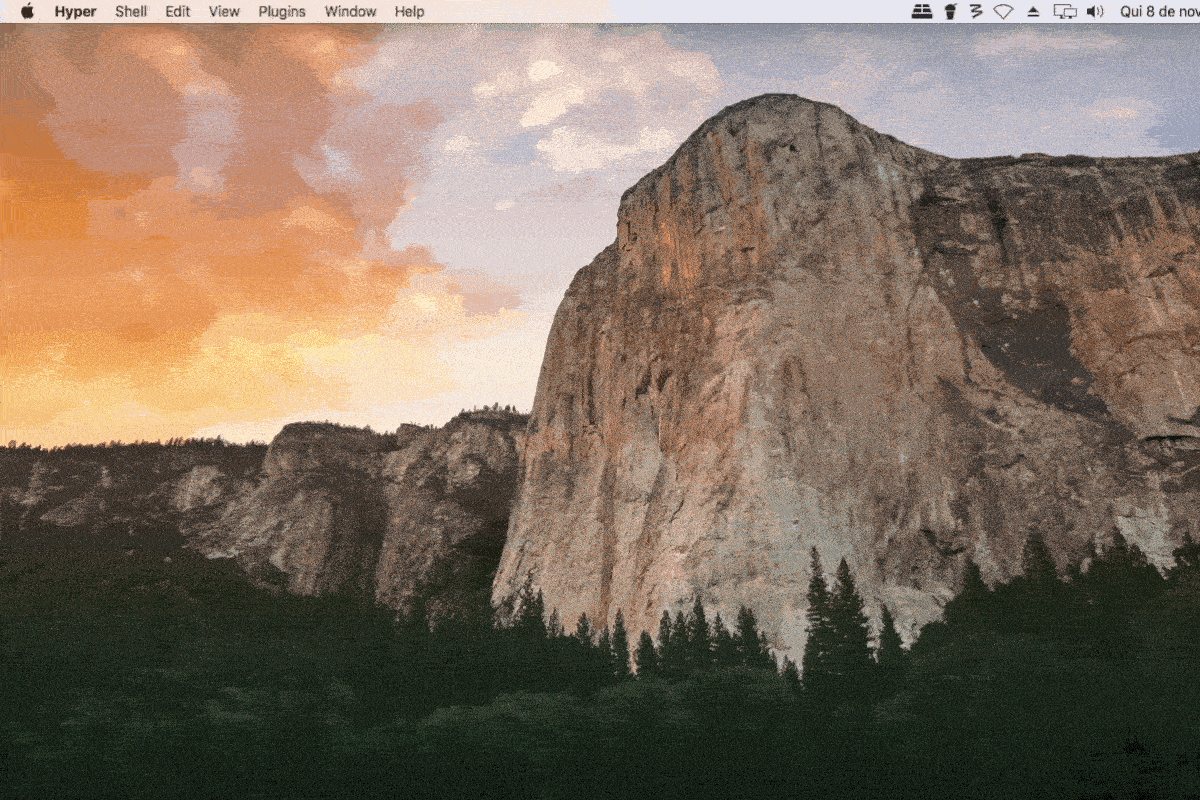Click the takeaway cup icon in the menu bar
The width and height of the screenshot is (1200, 800).
click(950, 11)
